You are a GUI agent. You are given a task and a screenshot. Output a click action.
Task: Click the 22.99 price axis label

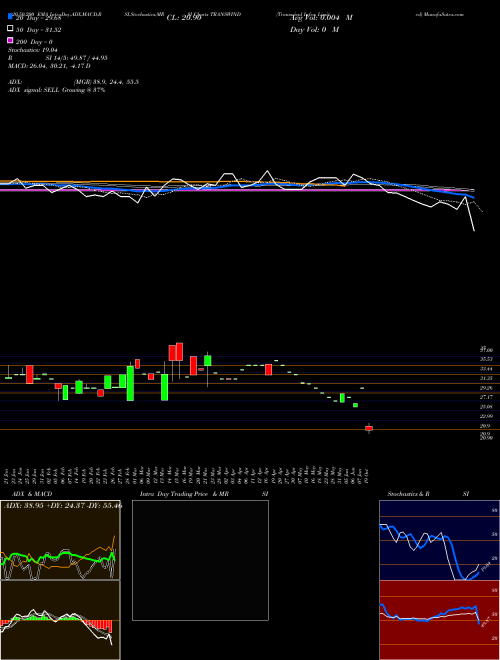pos(487,416)
